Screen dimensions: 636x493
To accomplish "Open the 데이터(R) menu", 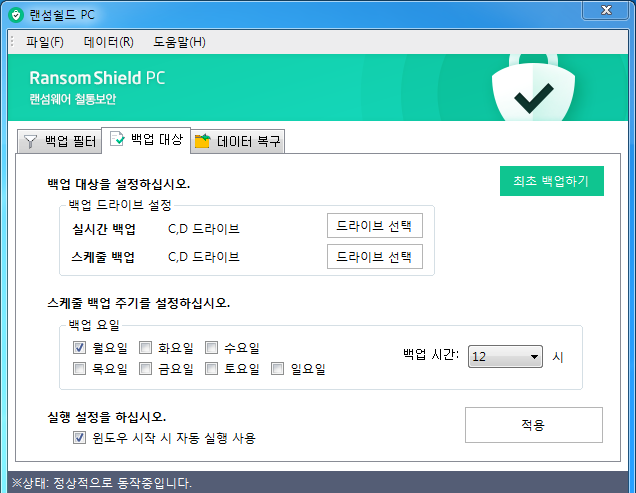I will pos(108,42).
